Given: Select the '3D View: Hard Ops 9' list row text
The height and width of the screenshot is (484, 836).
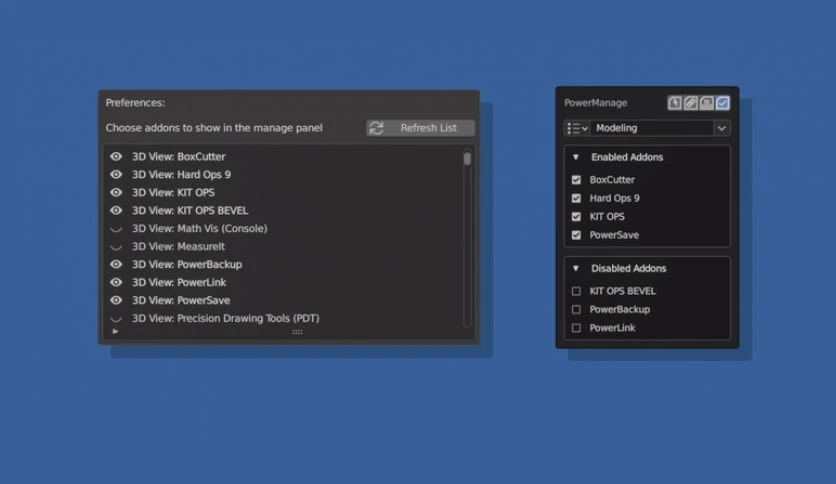Looking at the screenshot, I should 181,175.
